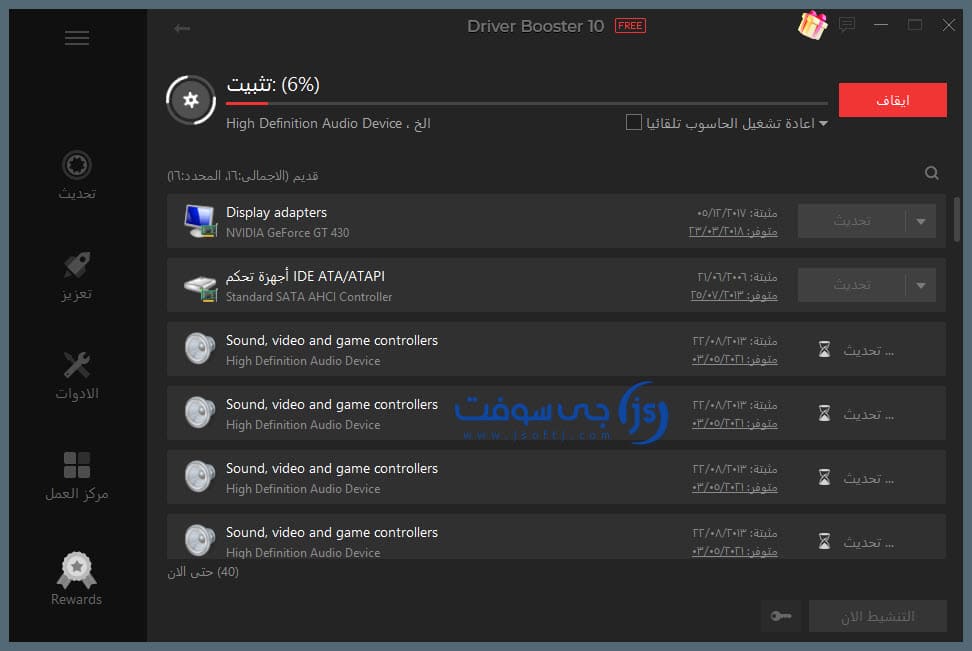The height and width of the screenshot is (651, 972).
Task: Enable اعادة تشغيل الحاسوب تلقائيا checkbox
Action: (634, 122)
